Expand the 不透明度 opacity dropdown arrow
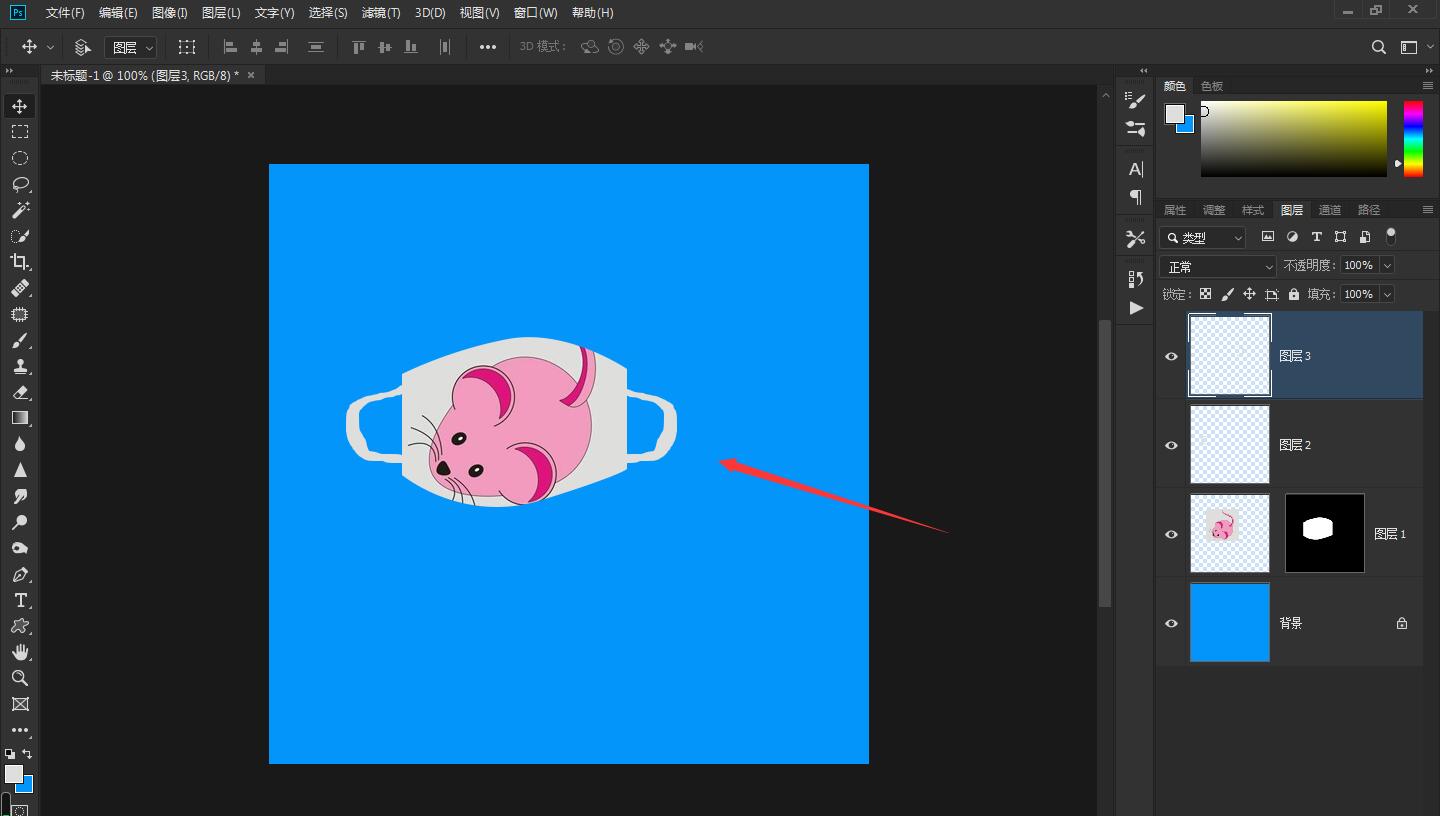1440x816 pixels. pos(1387,265)
